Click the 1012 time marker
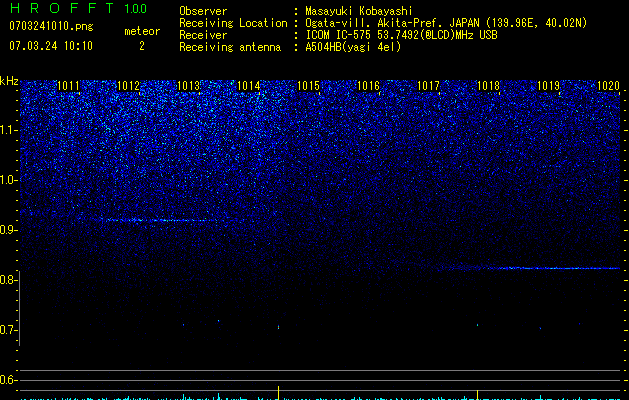This screenshot has height=400, width=629. pyautogui.click(x=128, y=86)
